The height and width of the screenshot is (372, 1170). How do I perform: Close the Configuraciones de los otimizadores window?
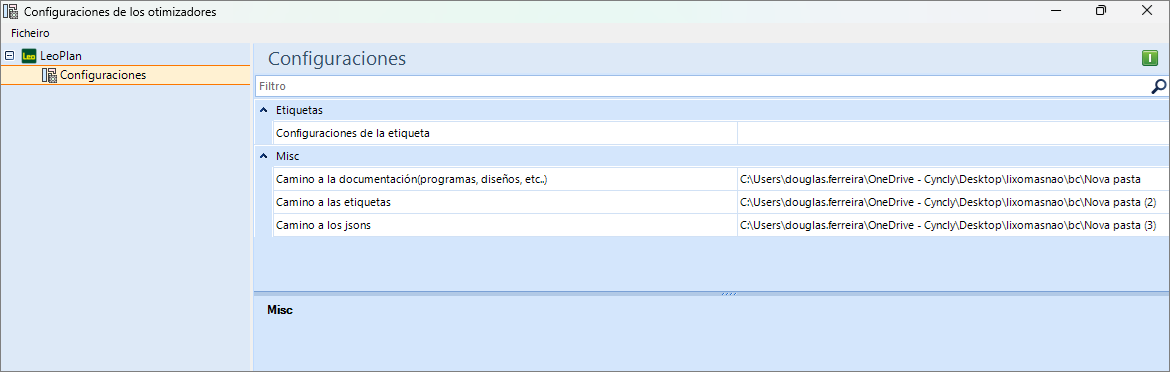[x=1148, y=10]
